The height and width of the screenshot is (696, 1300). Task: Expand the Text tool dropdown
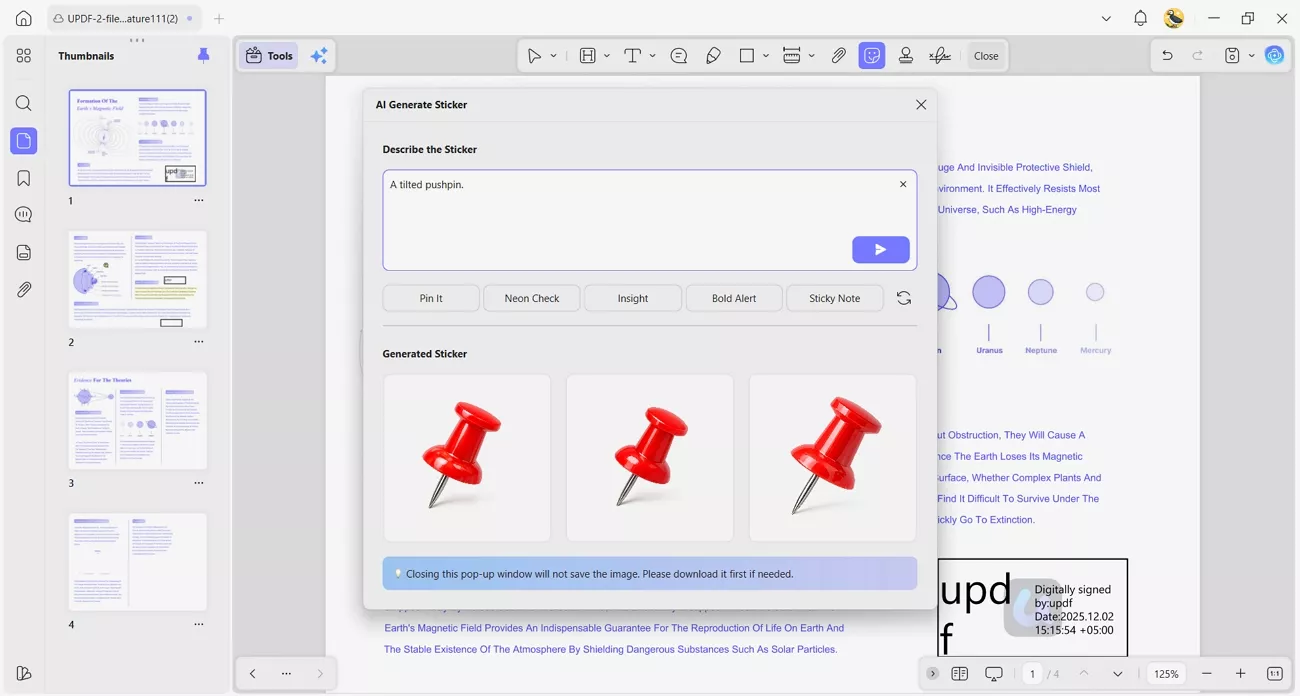(651, 55)
